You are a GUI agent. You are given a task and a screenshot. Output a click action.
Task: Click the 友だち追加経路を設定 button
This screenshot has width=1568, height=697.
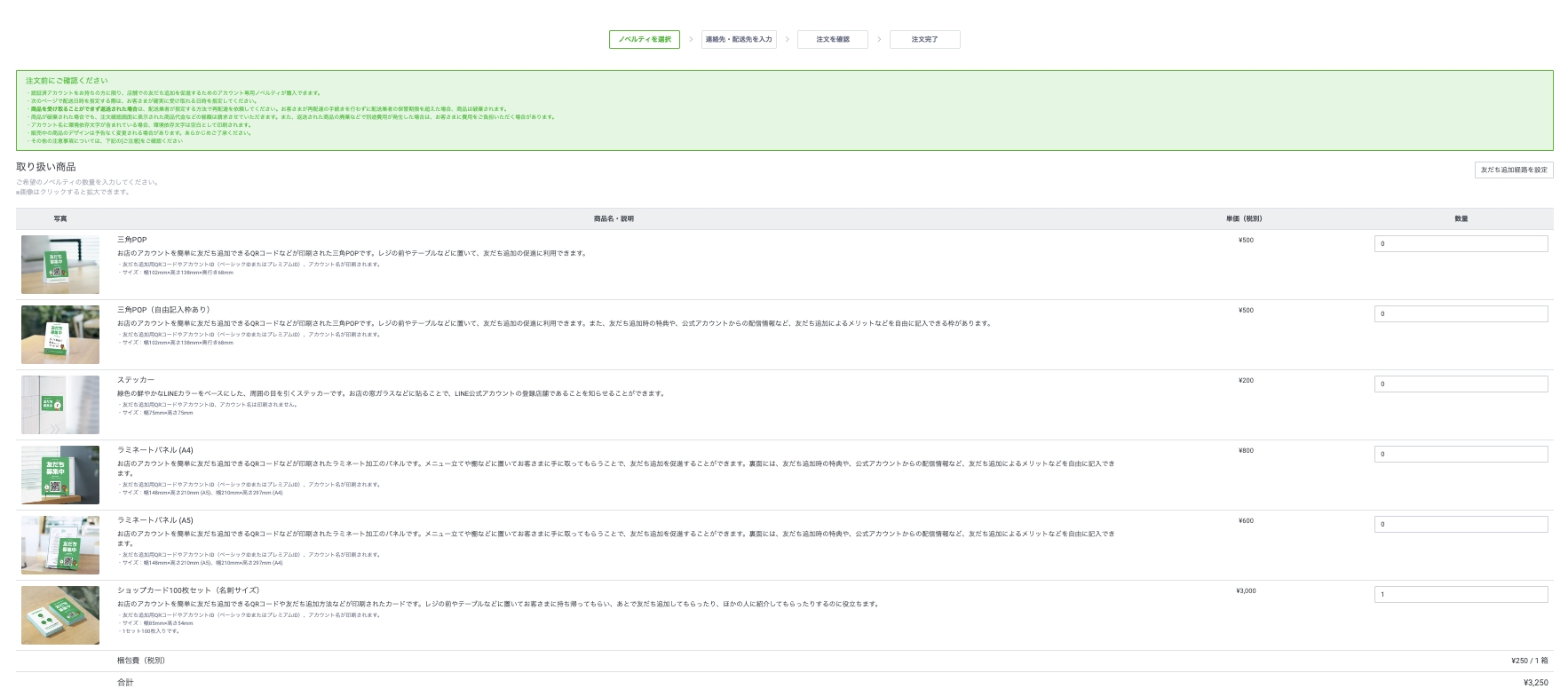tap(1513, 170)
